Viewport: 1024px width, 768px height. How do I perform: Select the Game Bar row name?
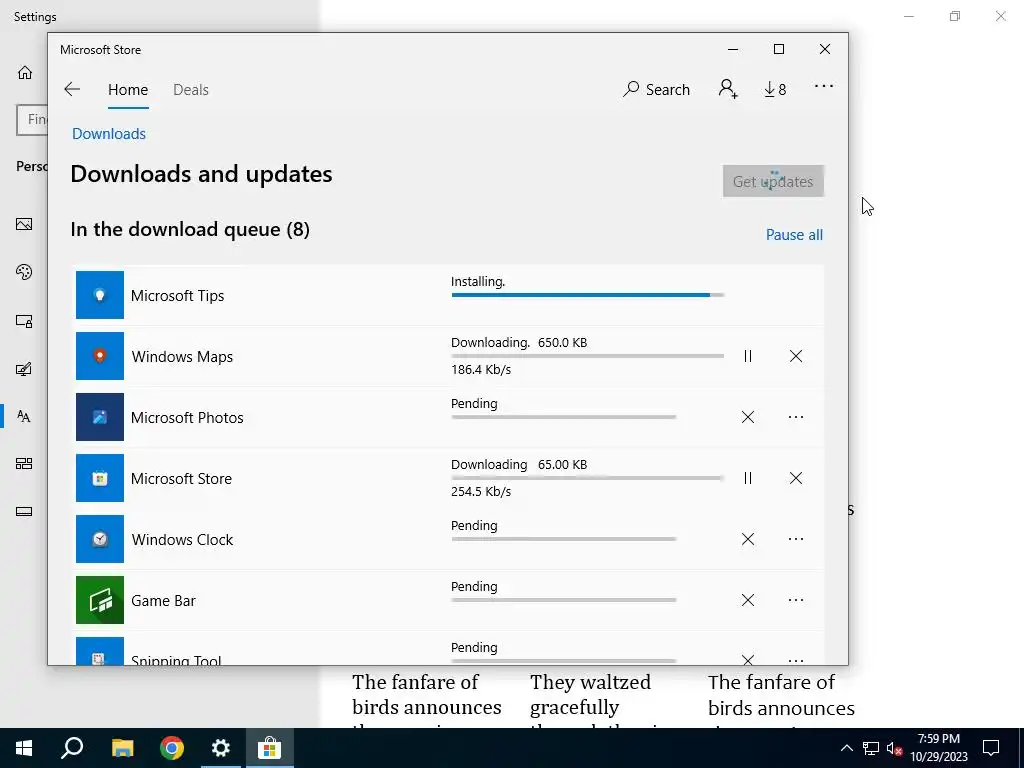(x=163, y=601)
